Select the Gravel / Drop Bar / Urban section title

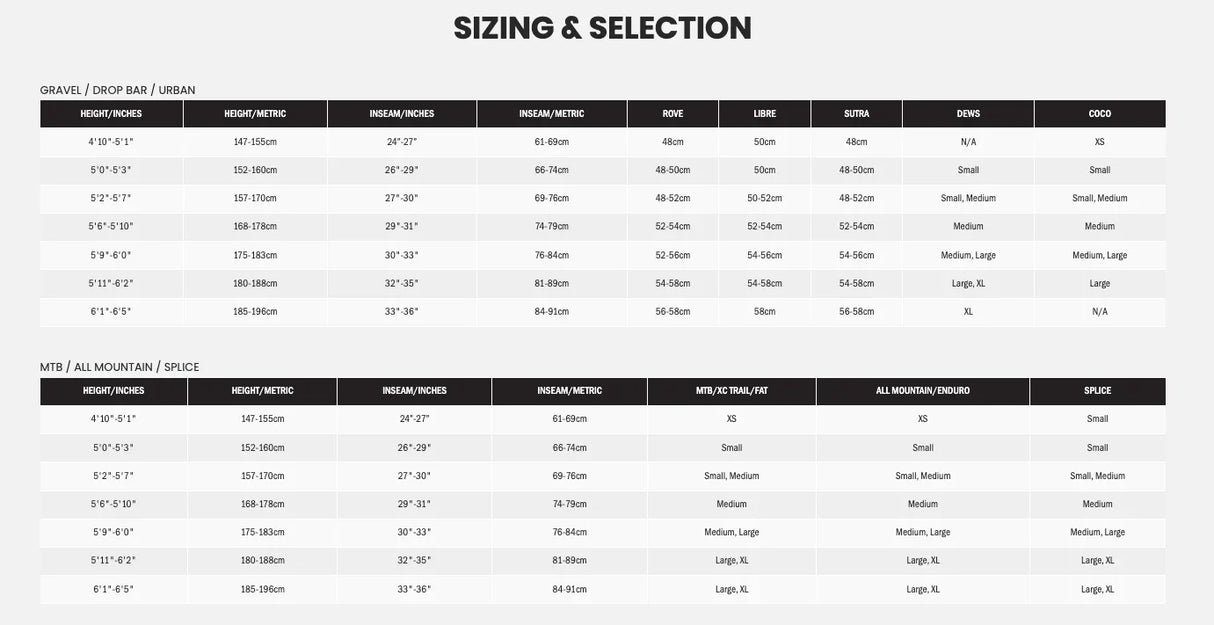(117, 90)
